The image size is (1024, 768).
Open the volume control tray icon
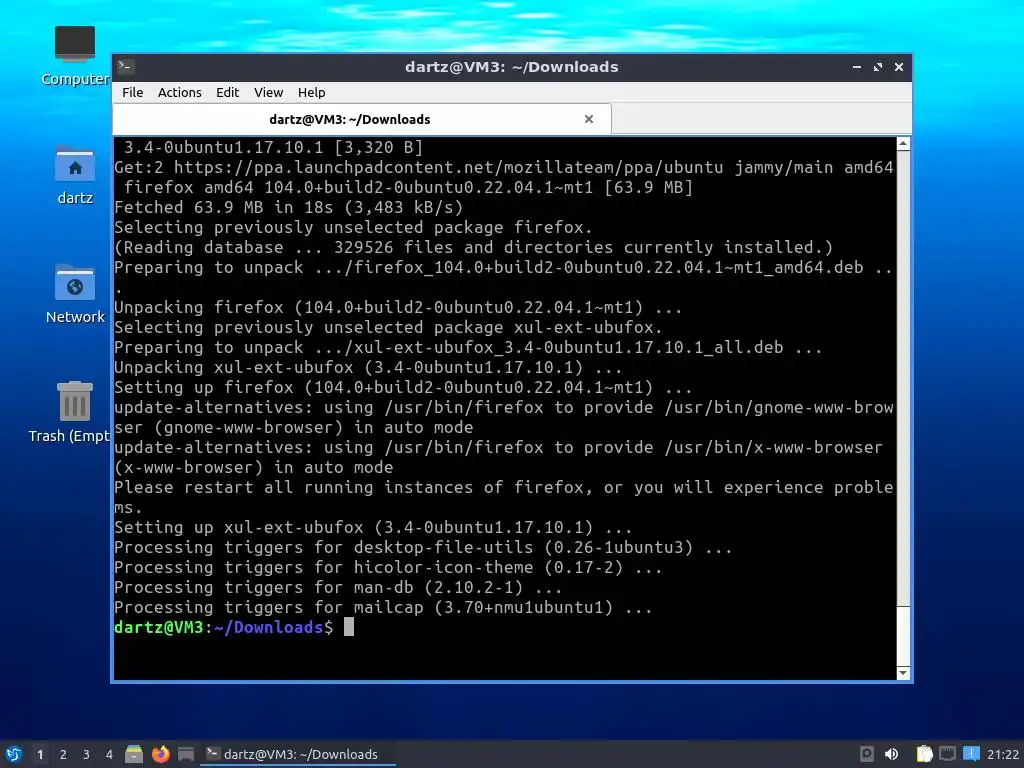891,754
